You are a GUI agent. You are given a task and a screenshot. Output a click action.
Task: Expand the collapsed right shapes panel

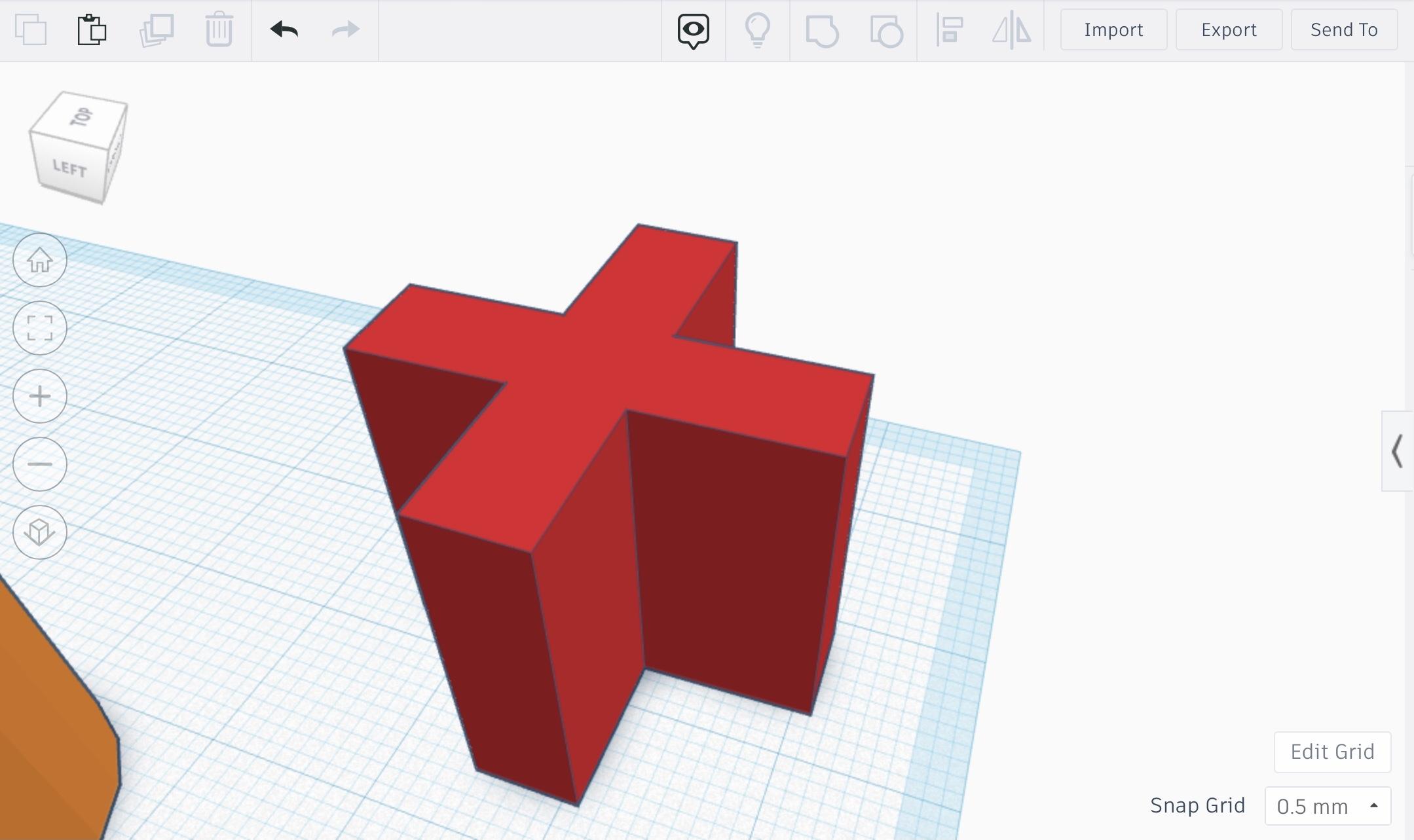1396,451
